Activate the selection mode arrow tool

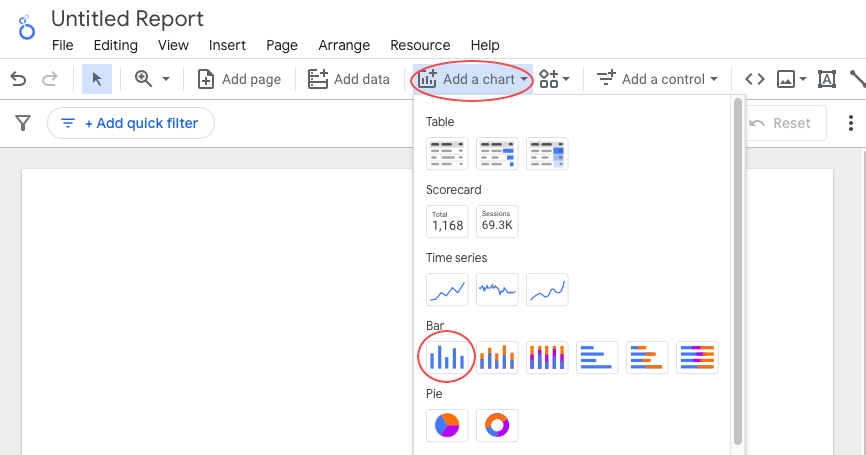[x=97, y=79]
